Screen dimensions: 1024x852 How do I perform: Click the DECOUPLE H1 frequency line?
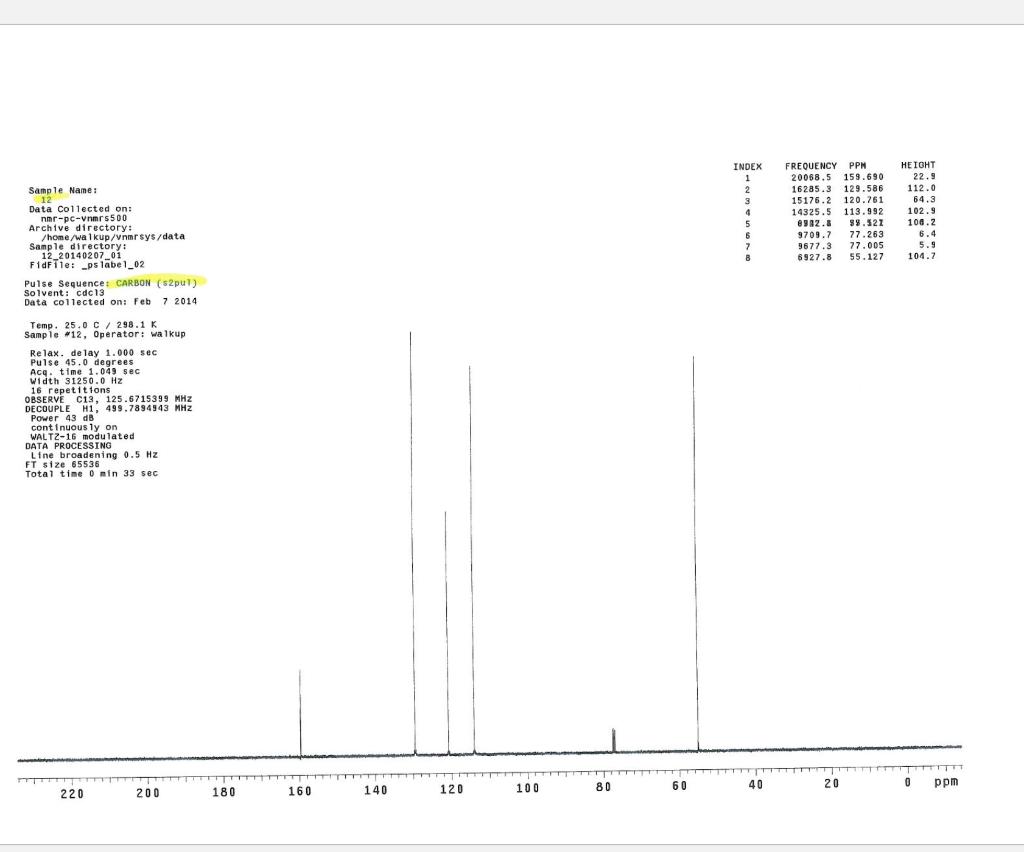click(110, 407)
